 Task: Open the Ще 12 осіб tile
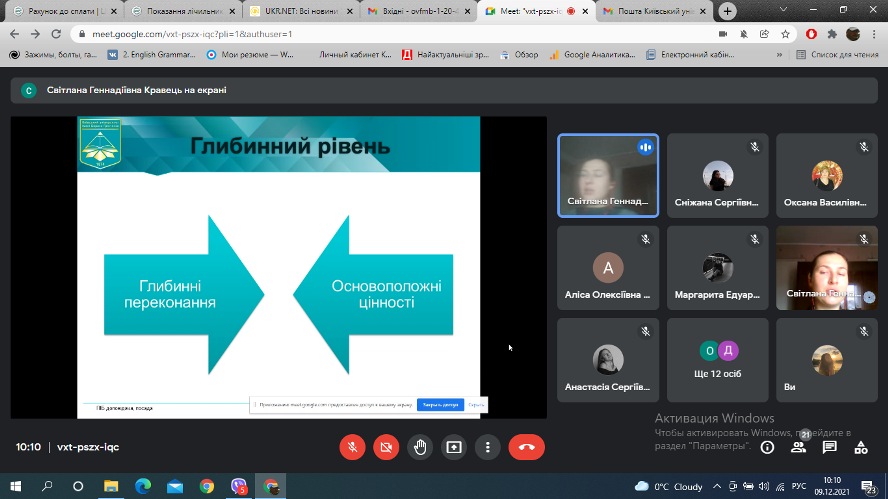(x=718, y=360)
